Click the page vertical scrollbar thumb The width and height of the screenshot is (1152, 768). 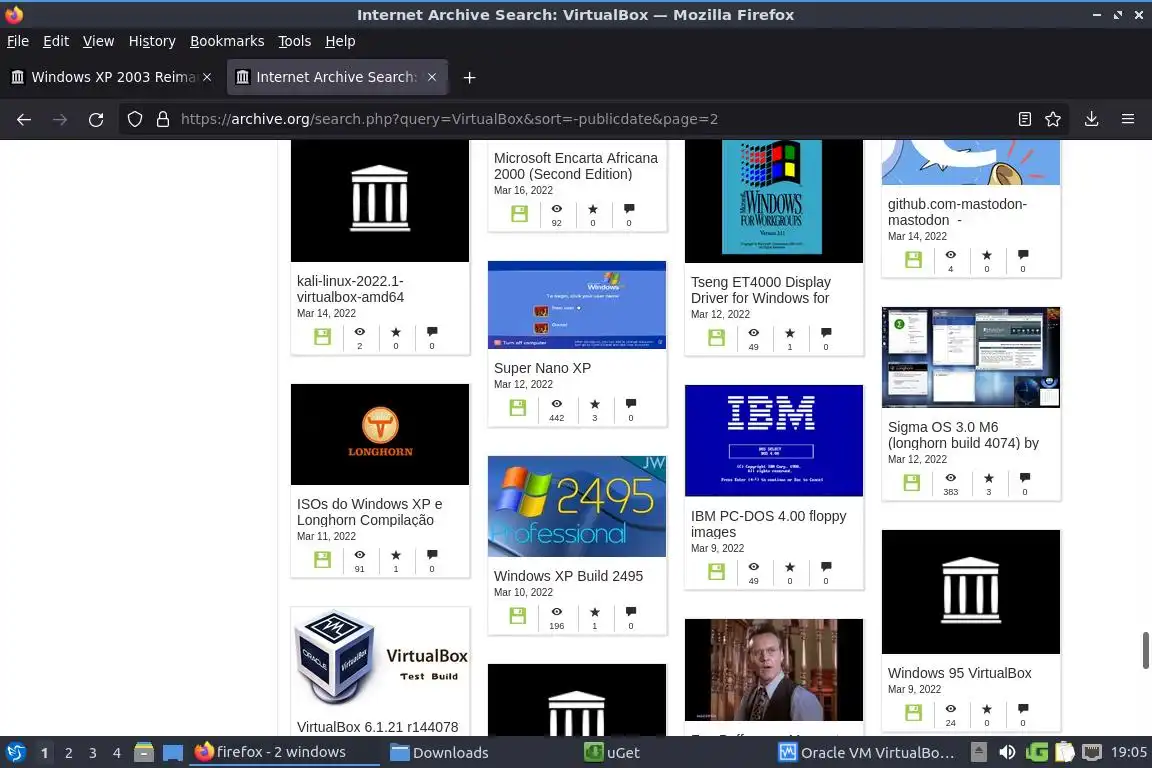[x=1145, y=650]
